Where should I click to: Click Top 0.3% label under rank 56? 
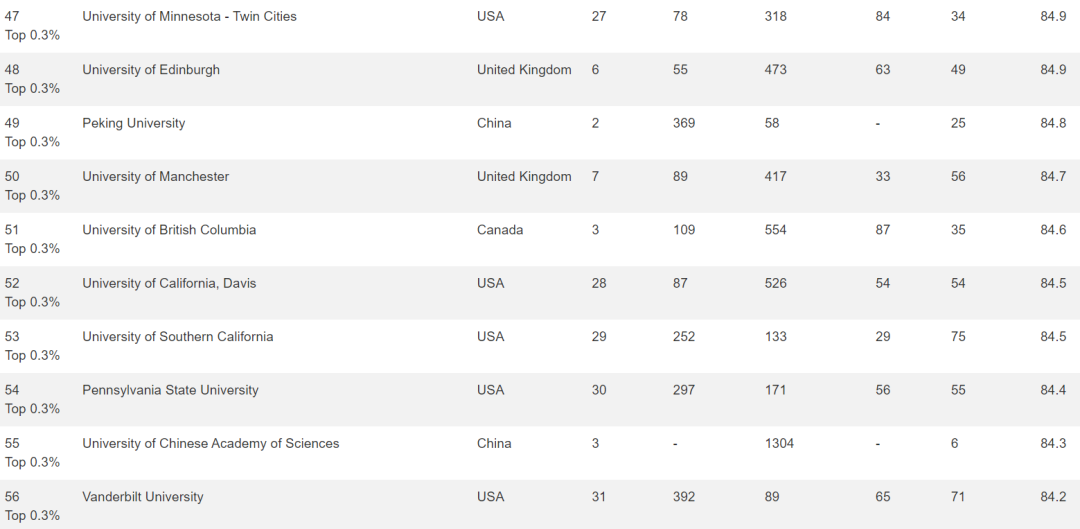click(32, 516)
